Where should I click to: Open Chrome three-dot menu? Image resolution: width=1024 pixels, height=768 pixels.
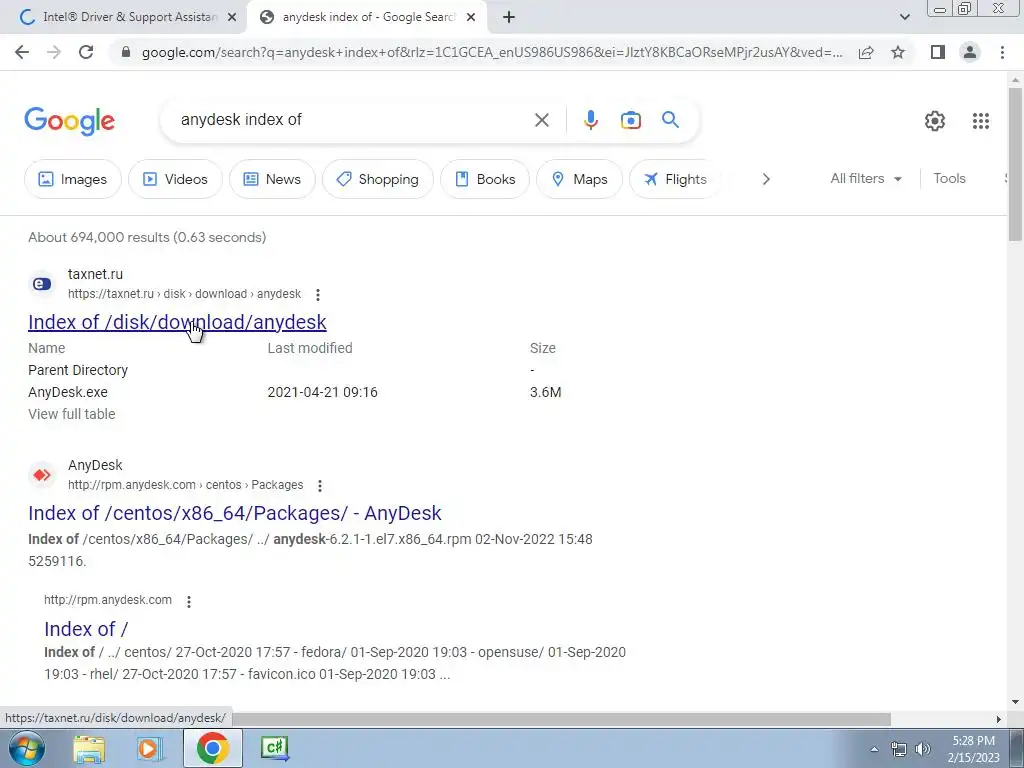tap(1002, 52)
